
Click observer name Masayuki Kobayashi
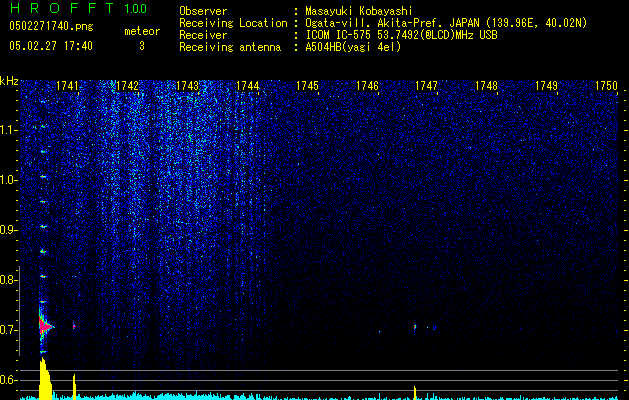[x=359, y=11]
